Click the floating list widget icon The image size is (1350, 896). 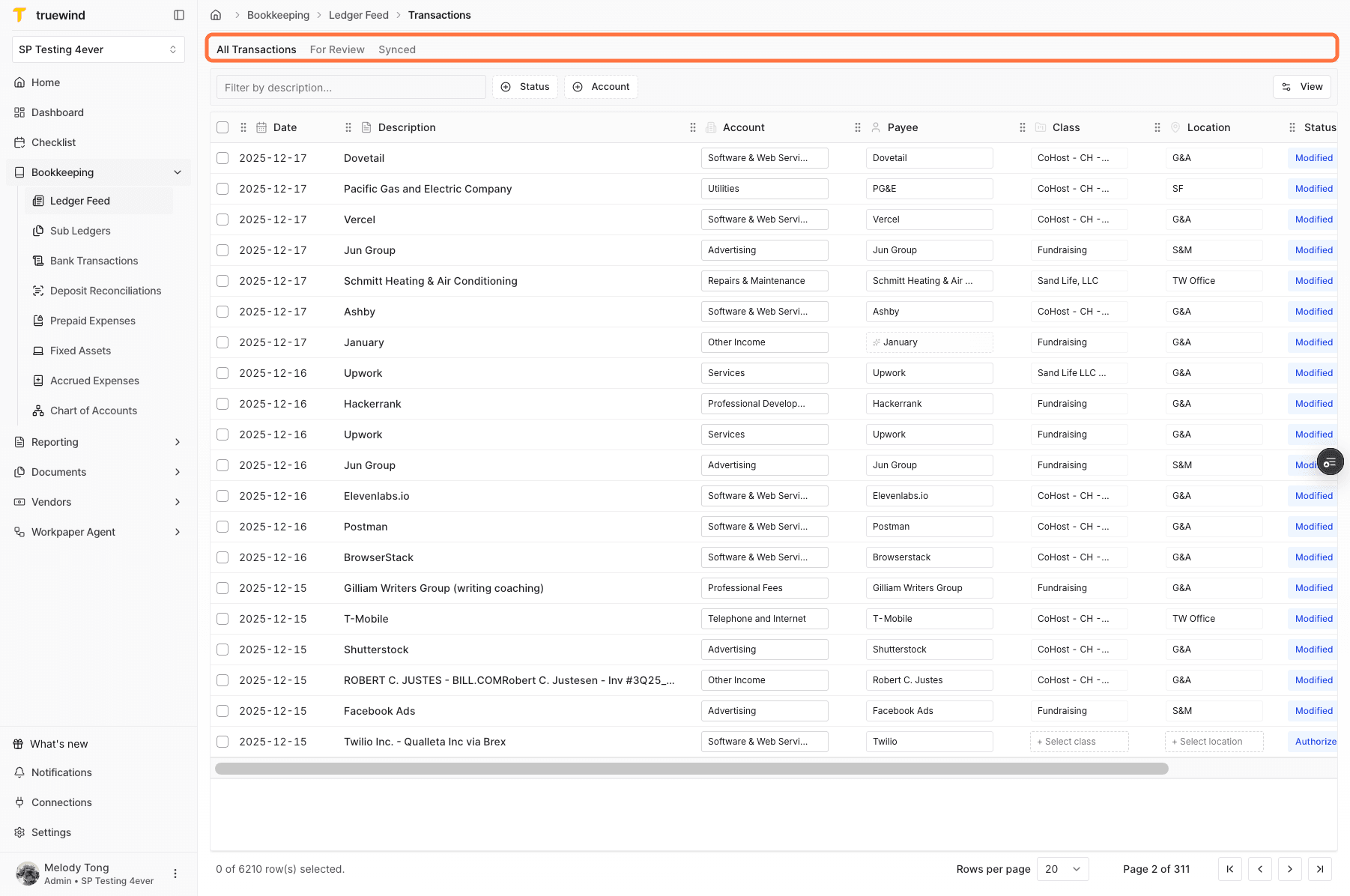tap(1330, 463)
